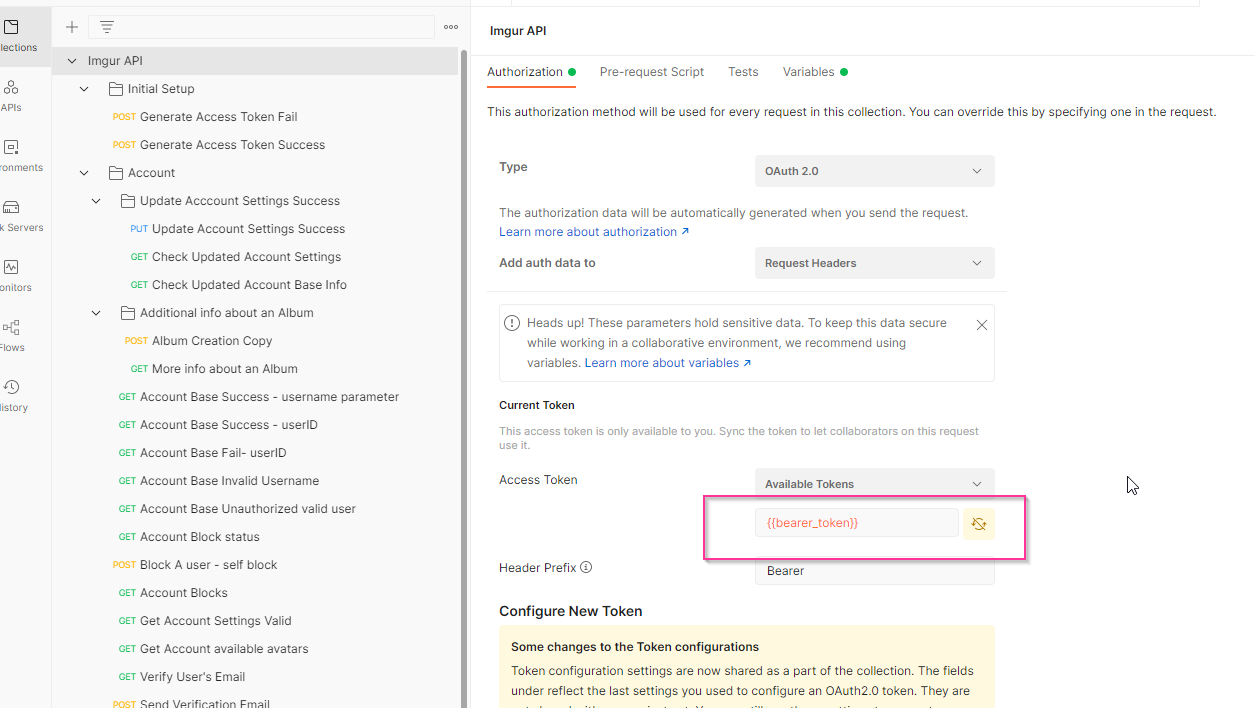The width and height of the screenshot is (1255, 708).
Task: Click the Heads up alert info icon
Action: [512, 324]
